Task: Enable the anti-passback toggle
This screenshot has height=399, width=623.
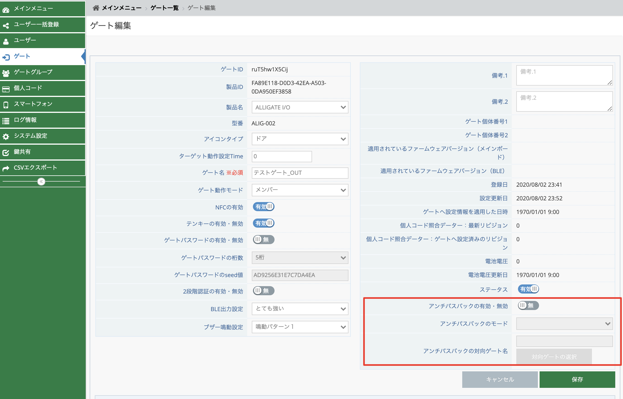Action: [x=528, y=306]
